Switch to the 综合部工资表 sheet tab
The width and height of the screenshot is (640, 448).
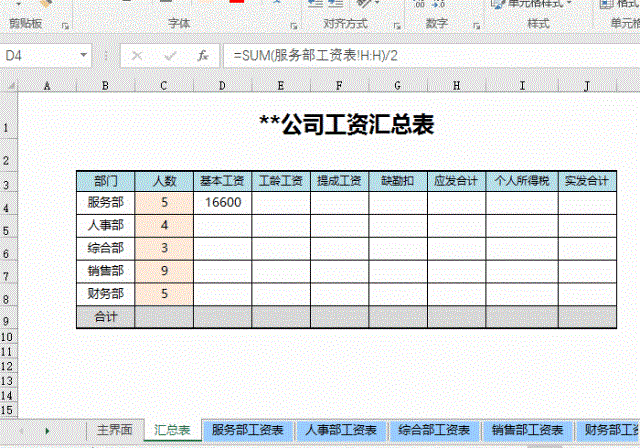tap(434, 430)
